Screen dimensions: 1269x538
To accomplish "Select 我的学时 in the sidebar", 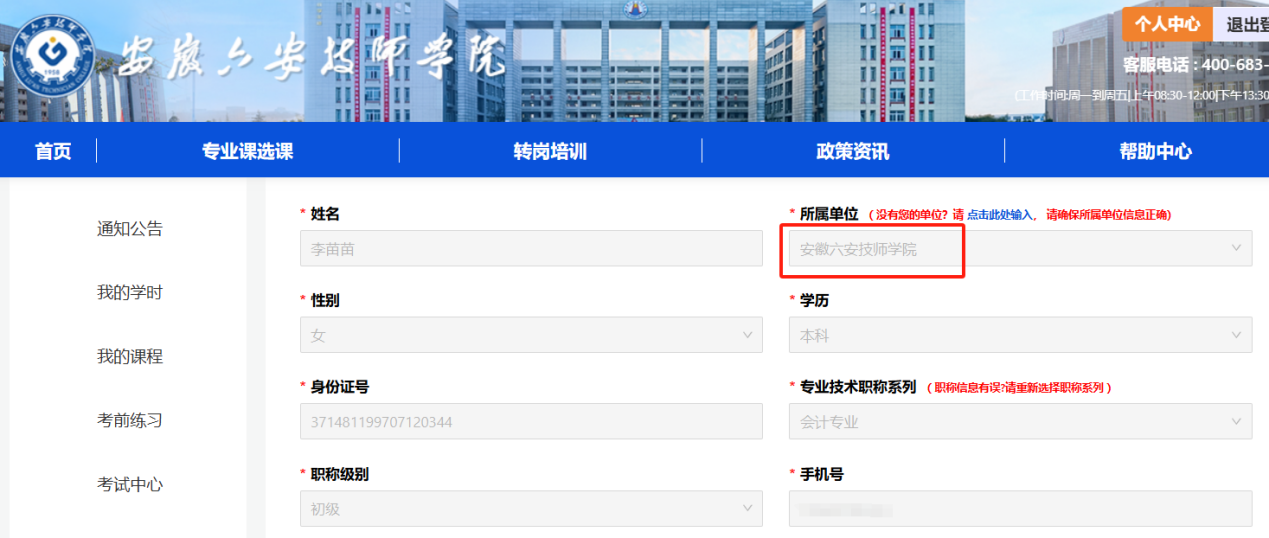I will click(130, 293).
